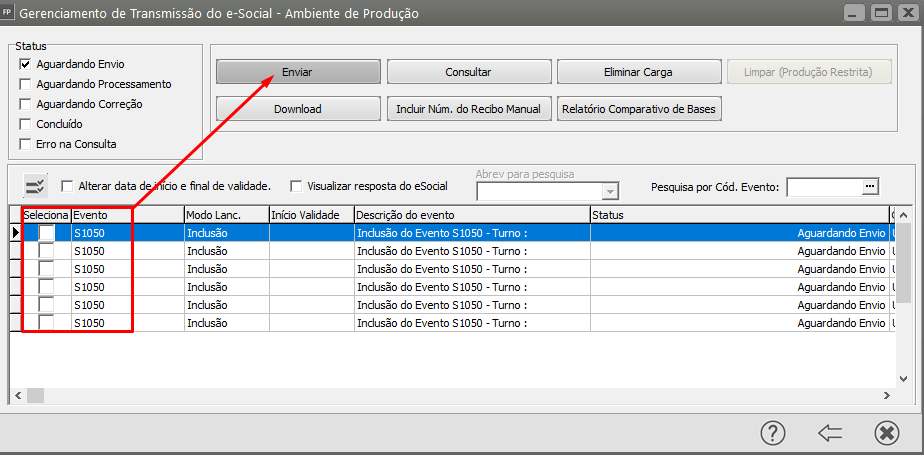Click the select-all rows checklist icon
This screenshot has width=924, height=455.
pos(35,186)
